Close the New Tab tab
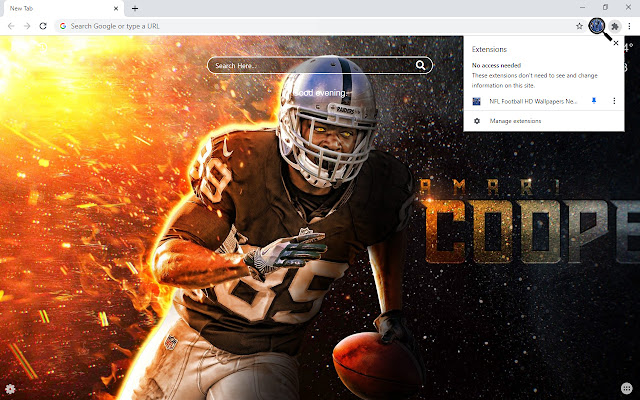This screenshot has height=400, width=640. [x=116, y=8]
